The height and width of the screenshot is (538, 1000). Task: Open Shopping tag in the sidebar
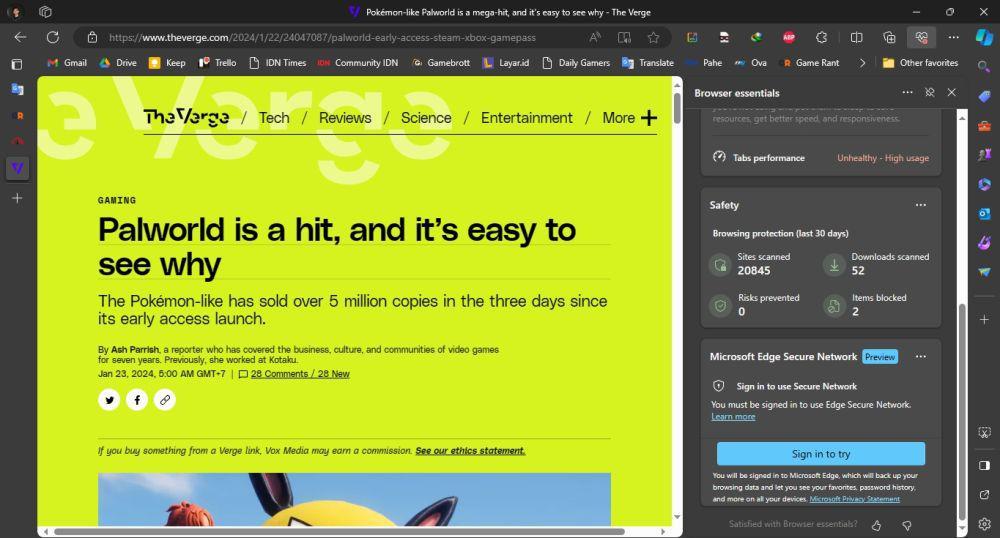[984, 96]
